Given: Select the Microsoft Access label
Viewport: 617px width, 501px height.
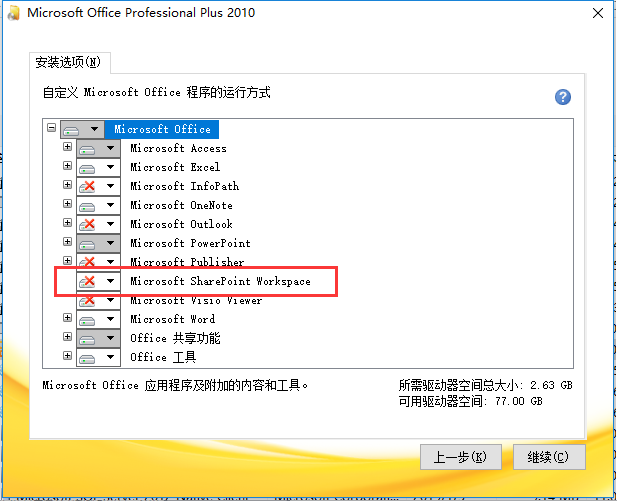Looking at the screenshot, I should coord(178,148).
